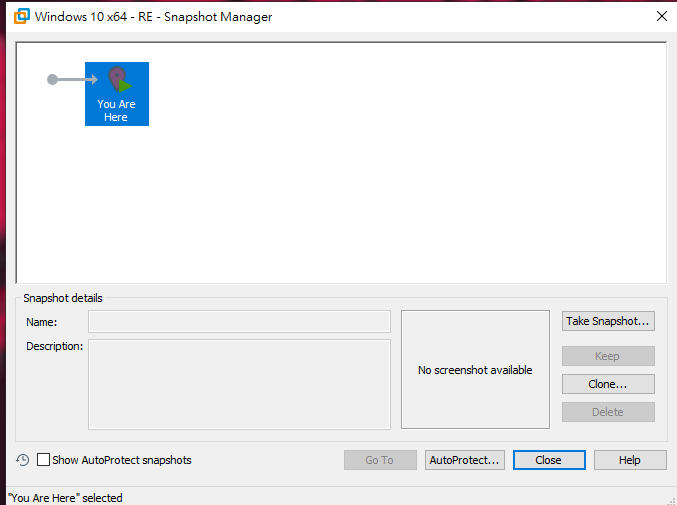Viewport: 677px width, 505px height.
Task: Click the gray root node of the snapshot tree
Action: tap(52, 79)
